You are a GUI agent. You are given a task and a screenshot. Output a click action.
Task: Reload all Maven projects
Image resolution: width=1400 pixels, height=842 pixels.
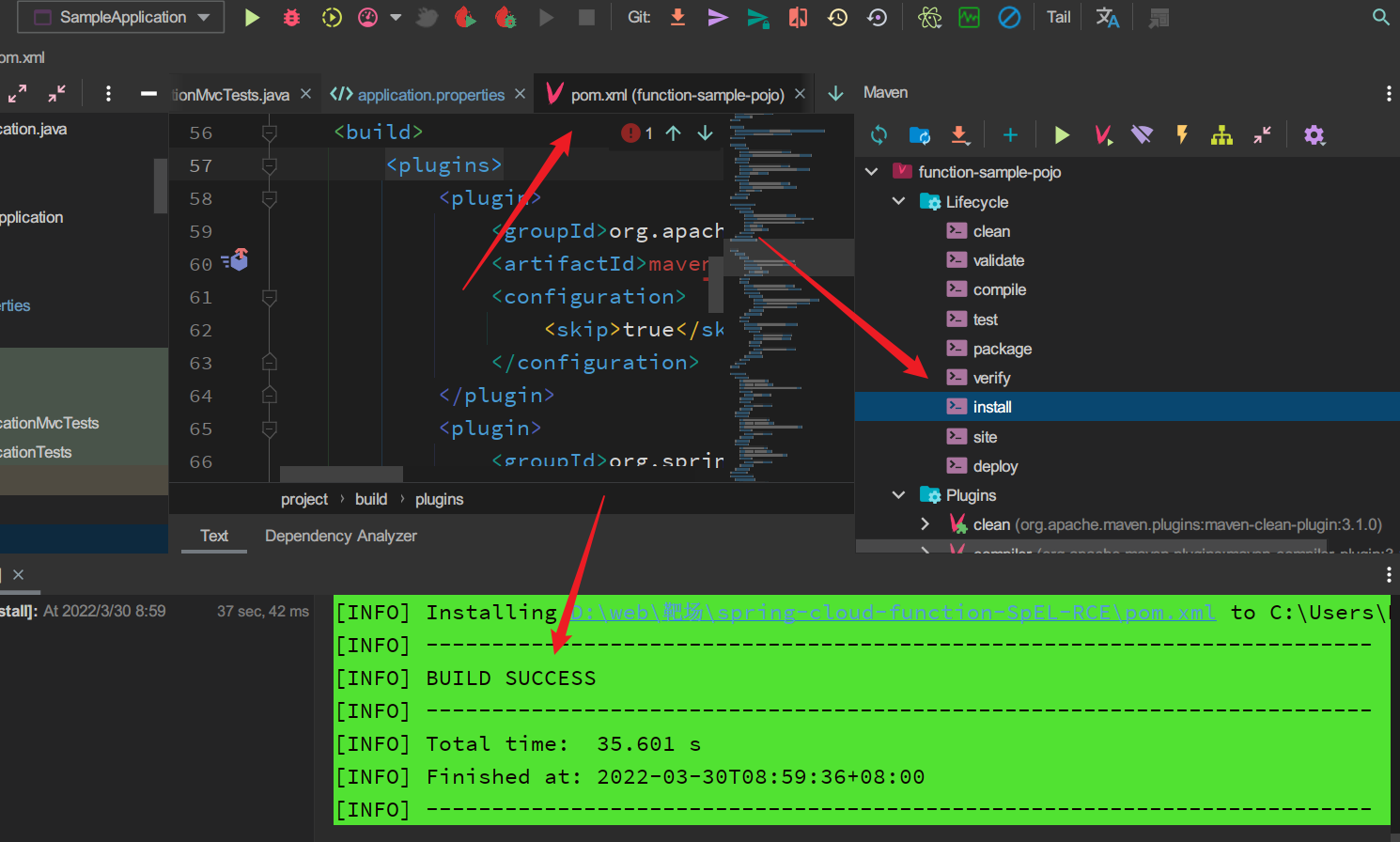pos(879,135)
